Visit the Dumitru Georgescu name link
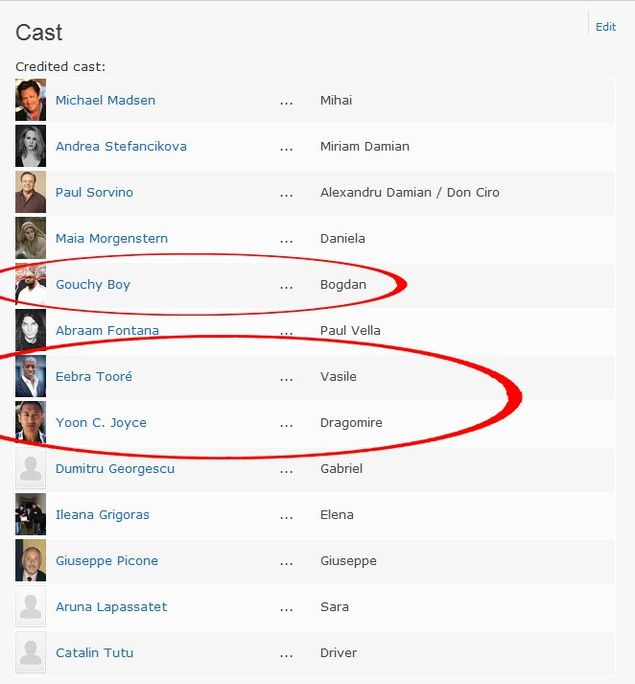Image resolution: width=635 pixels, height=684 pixels. [x=115, y=469]
